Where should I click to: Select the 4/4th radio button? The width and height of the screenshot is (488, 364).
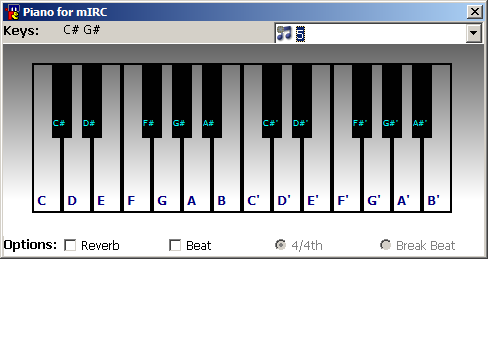281,245
